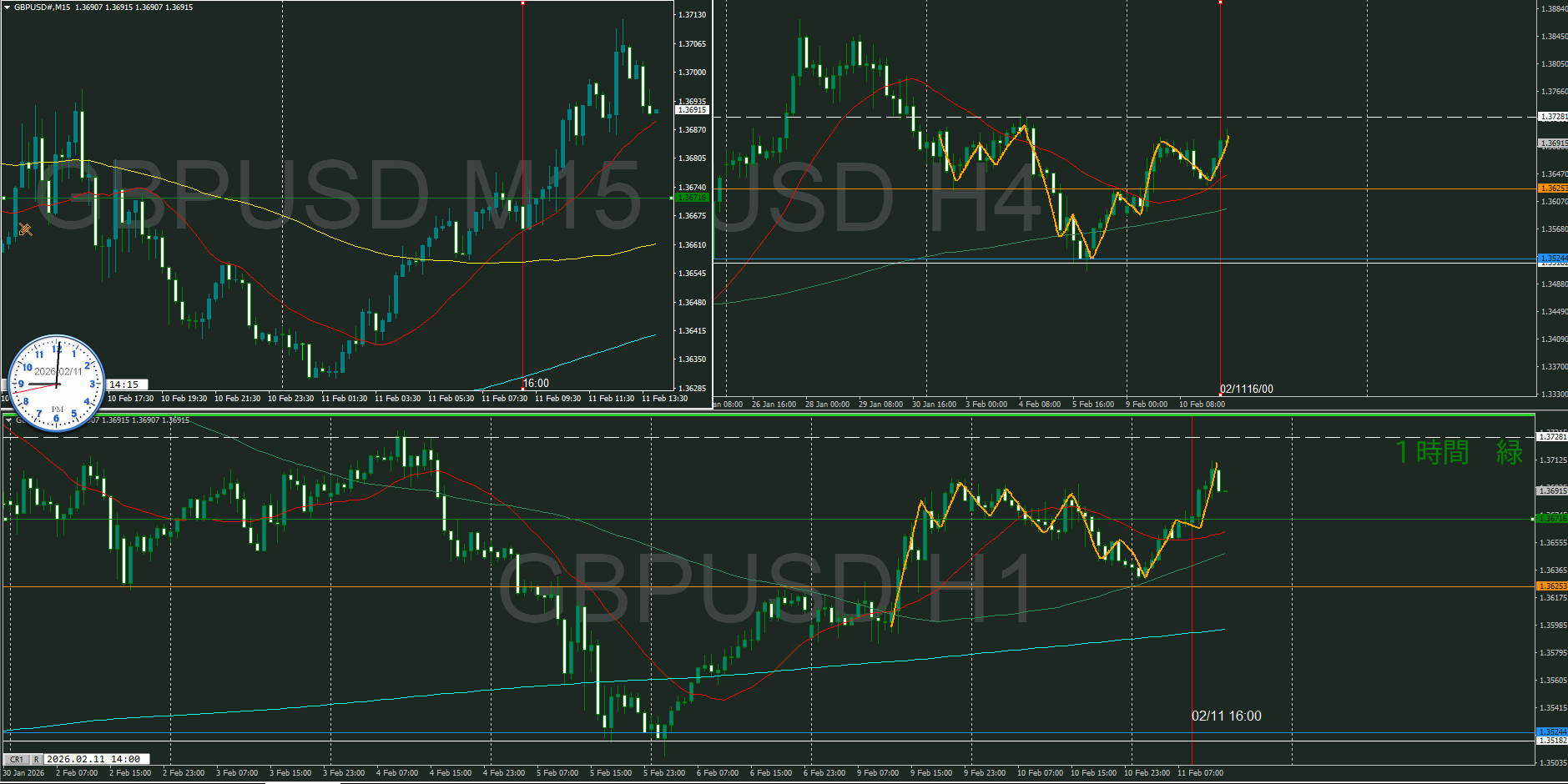1568x784 pixels.
Task: Click the orange 1.36253 label on H1 price axis
Action: pyautogui.click(x=1552, y=586)
